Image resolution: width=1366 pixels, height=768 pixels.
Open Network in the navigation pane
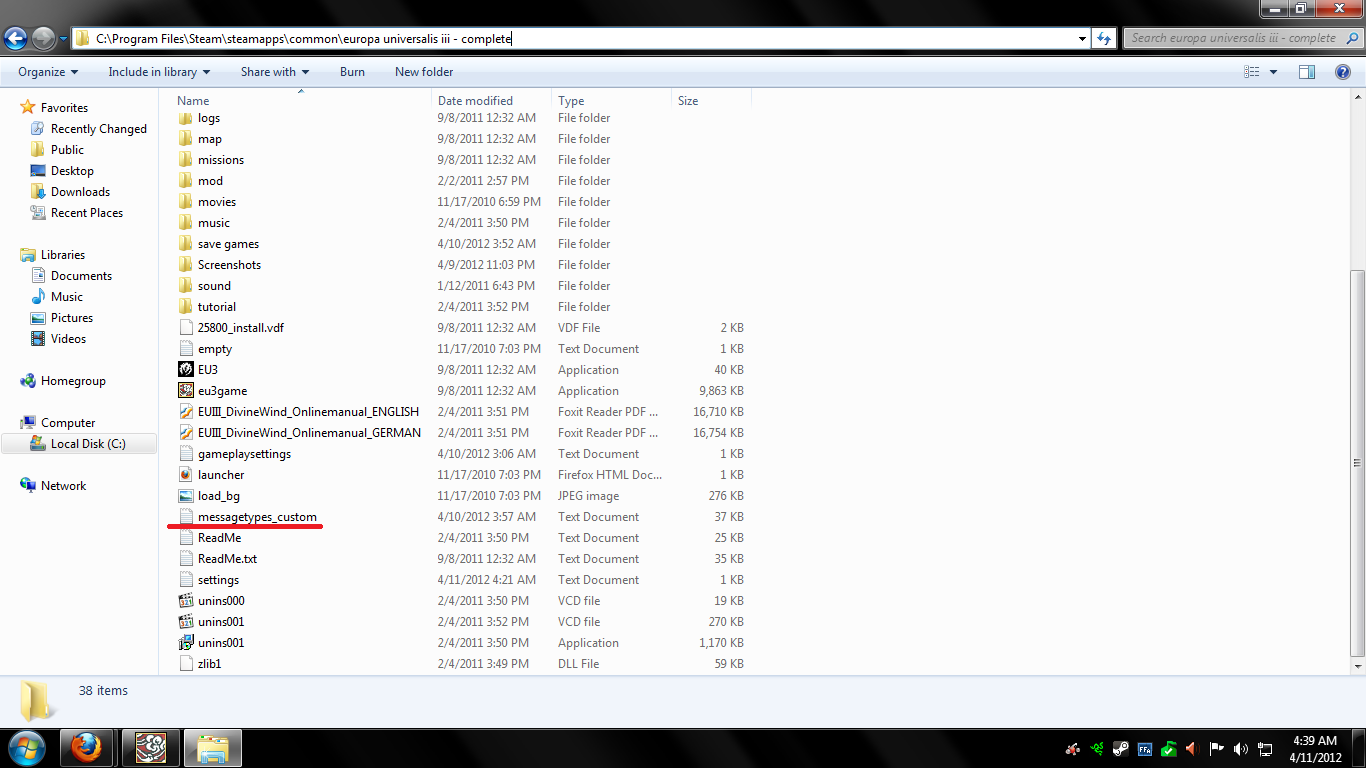pyautogui.click(x=63, y=486)
